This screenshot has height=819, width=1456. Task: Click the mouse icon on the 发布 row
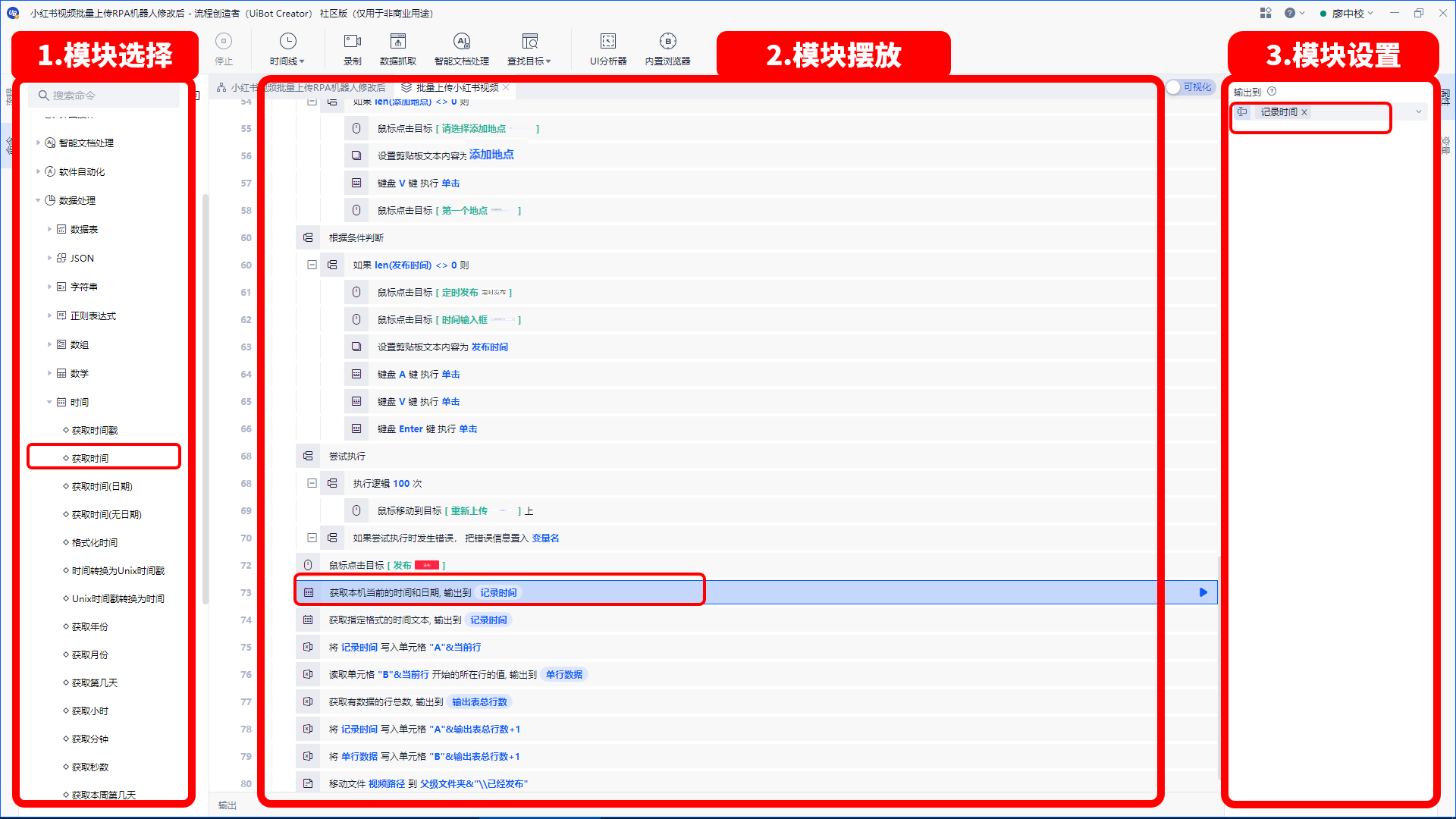tap(308, 565)
